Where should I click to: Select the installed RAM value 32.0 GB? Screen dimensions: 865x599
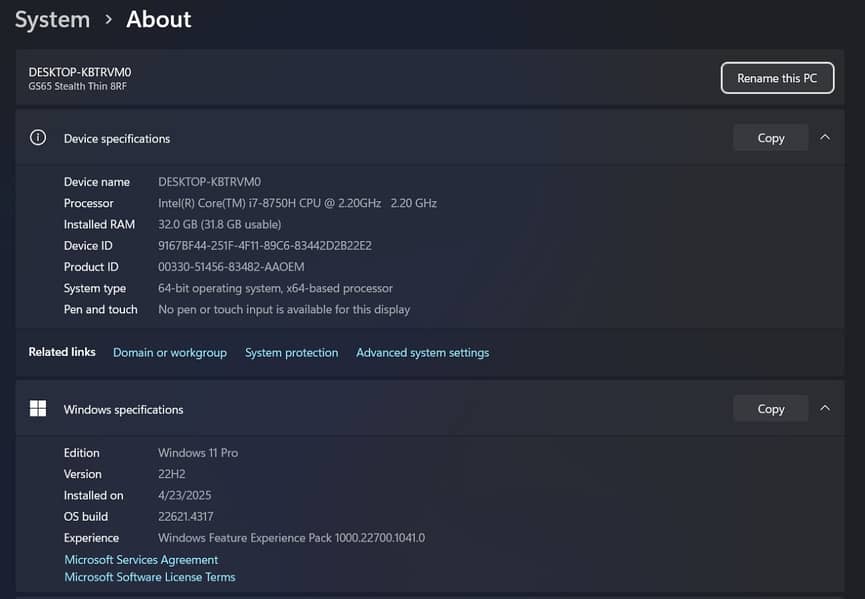point(220,224)
